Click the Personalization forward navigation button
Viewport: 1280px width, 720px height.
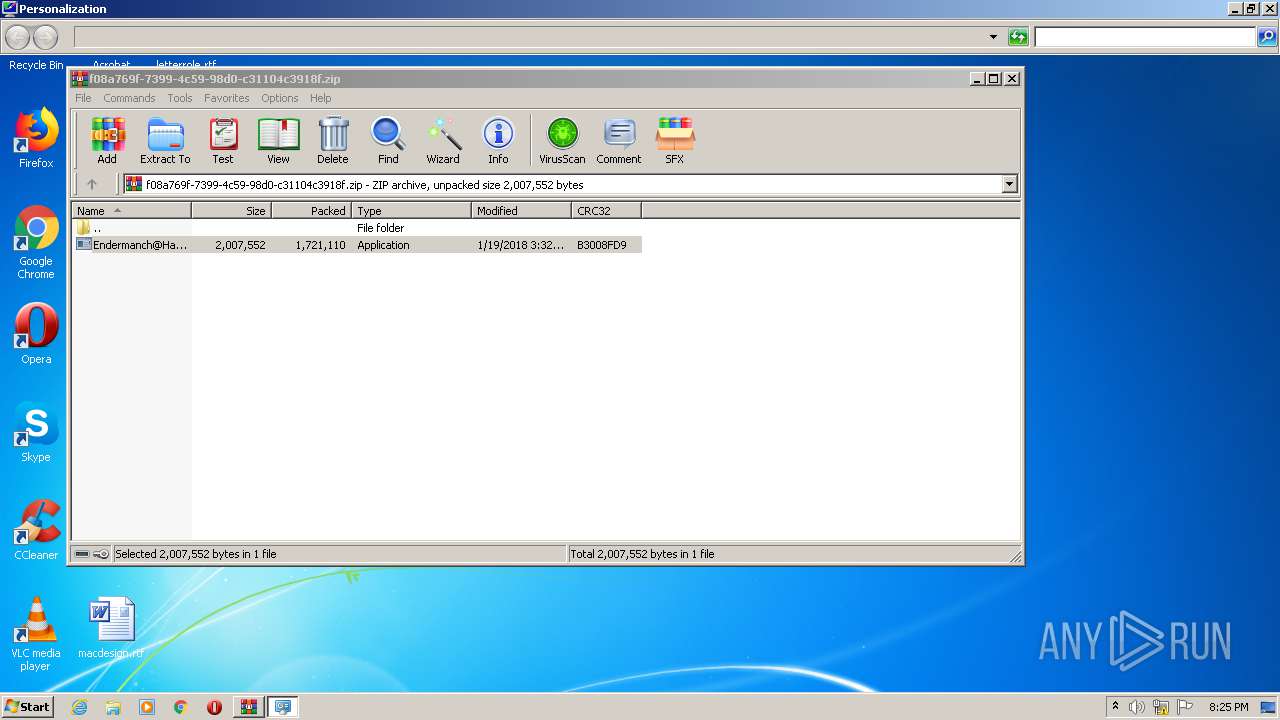[45, 38]
